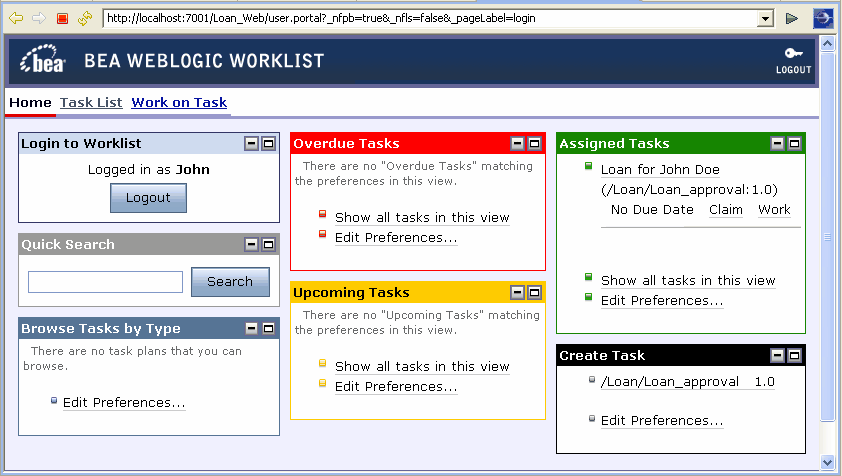842x476 pixels.
Task: Click the Search button in Quick Search
Action: (x=230, y=282)
